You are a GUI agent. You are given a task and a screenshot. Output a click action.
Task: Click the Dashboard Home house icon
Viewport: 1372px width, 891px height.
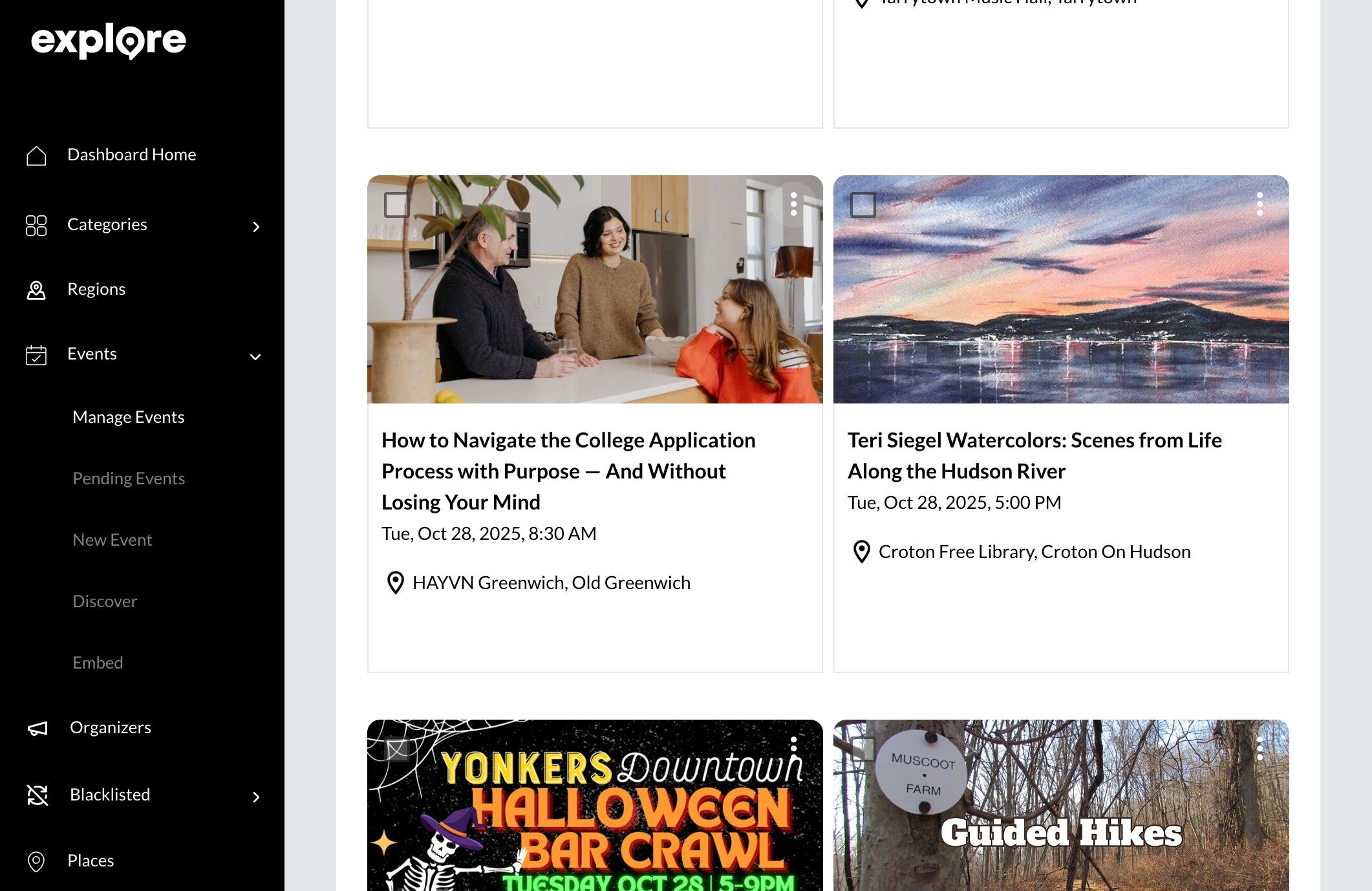click(x=36, y=155)
